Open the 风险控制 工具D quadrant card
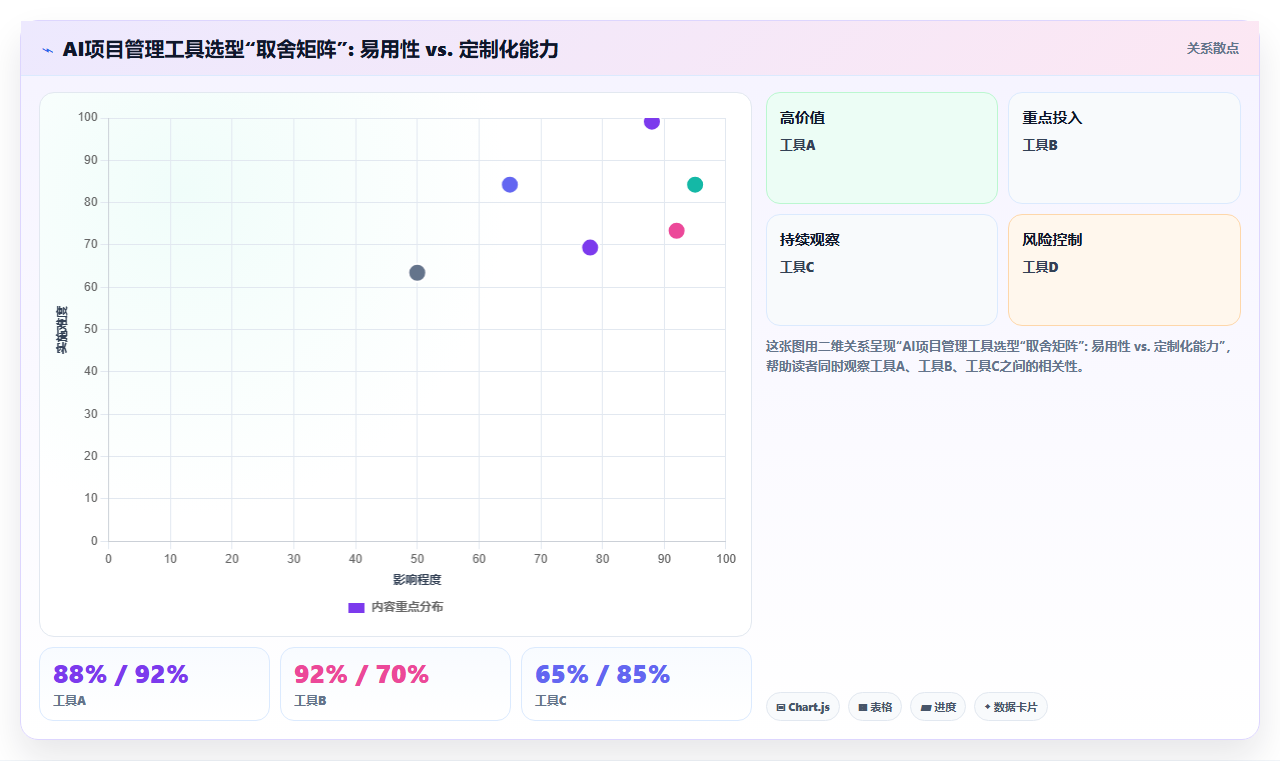1280x761 pixels. [1124, 270]
